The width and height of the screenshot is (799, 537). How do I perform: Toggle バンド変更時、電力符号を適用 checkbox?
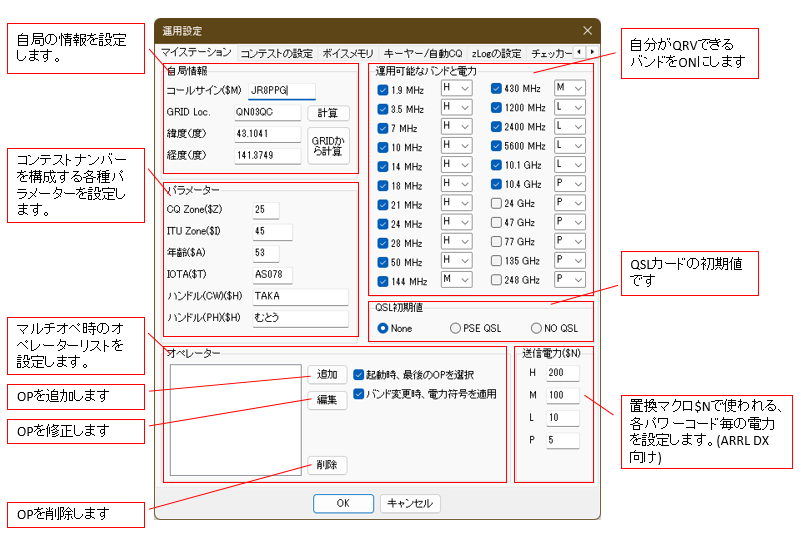coord(358,394)
